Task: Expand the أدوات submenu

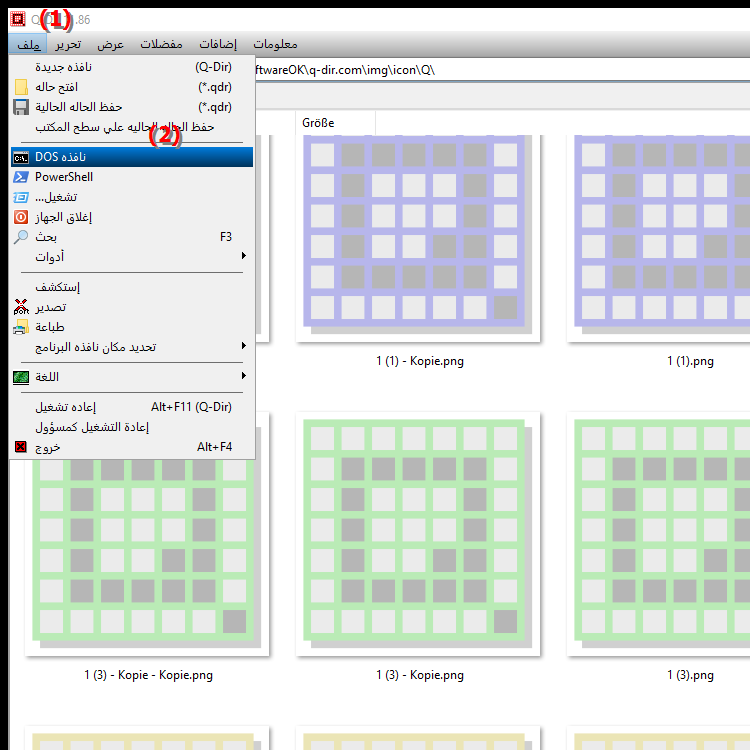Action: [132, 257]
